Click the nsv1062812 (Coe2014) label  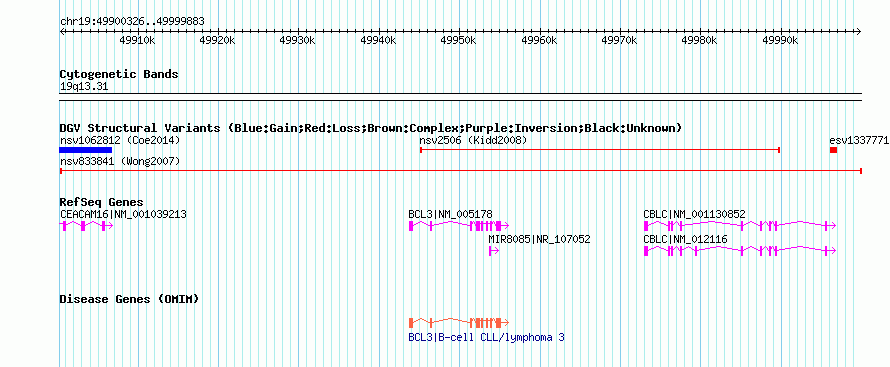click(120, 140)
